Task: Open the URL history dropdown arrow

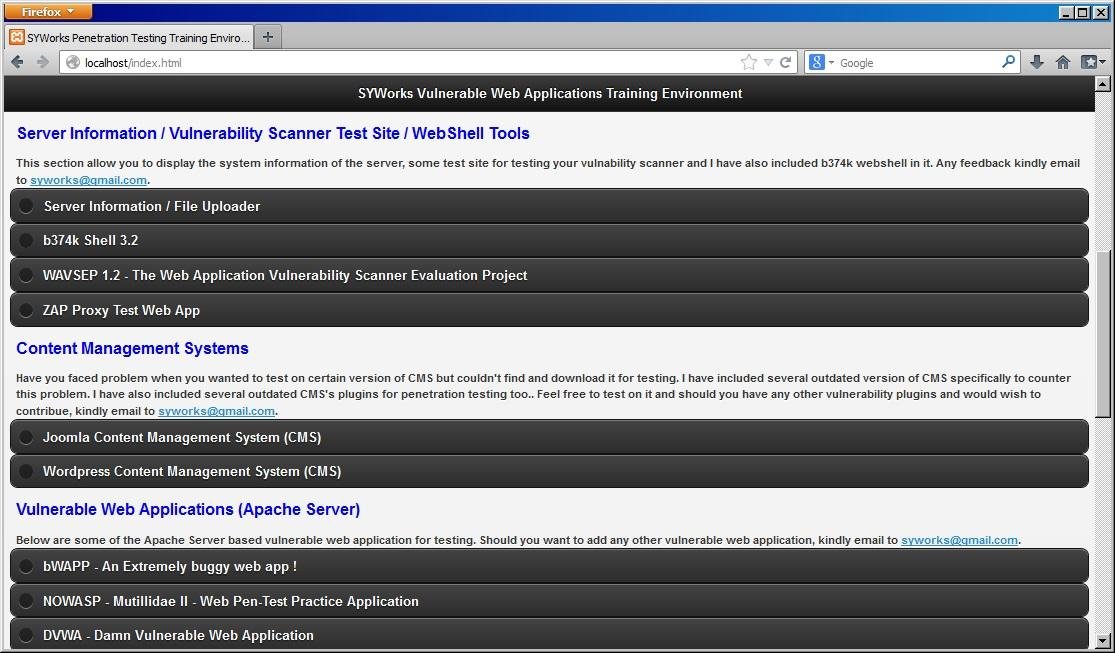Action: [768, 63]
